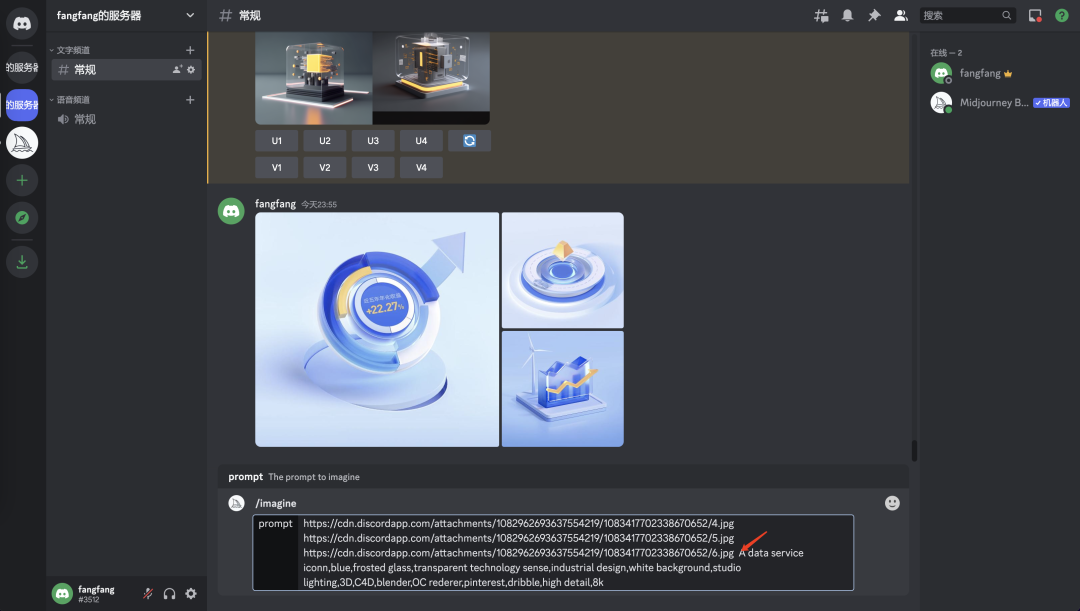Image resolution: width=1080 pixels, height=611 pixels.
Task: Click the re-roll refresh button
Action: pyautogui.click(x=469, y=141)
